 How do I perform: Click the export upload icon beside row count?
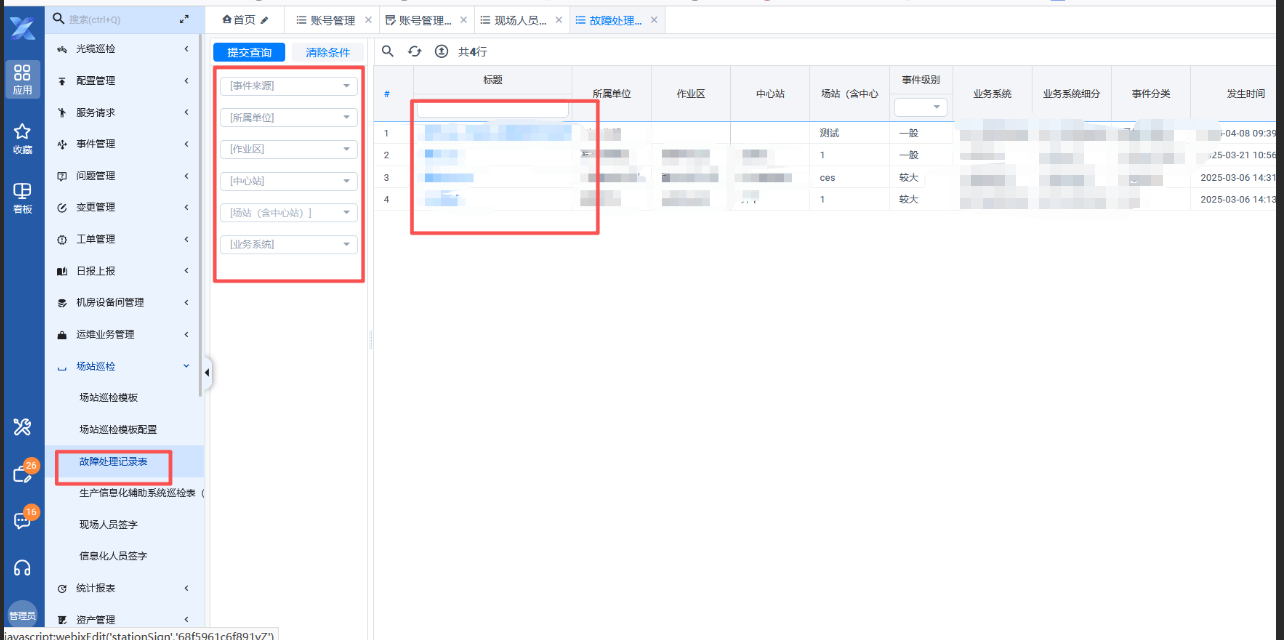click(441, 52)
